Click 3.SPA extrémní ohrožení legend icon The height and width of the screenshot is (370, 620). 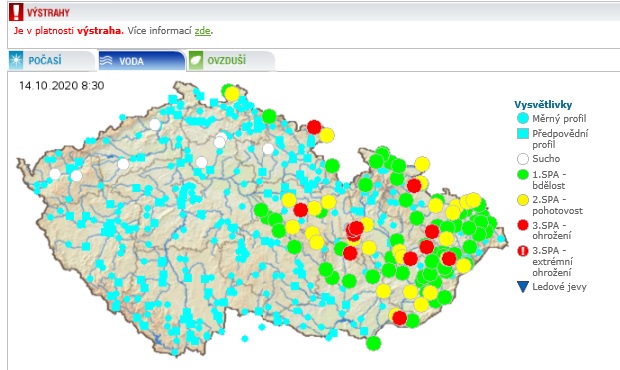click(523, 251)
